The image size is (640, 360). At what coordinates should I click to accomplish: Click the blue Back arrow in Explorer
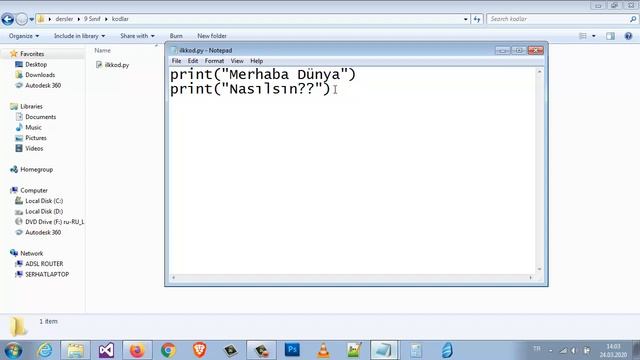(7, 19)
